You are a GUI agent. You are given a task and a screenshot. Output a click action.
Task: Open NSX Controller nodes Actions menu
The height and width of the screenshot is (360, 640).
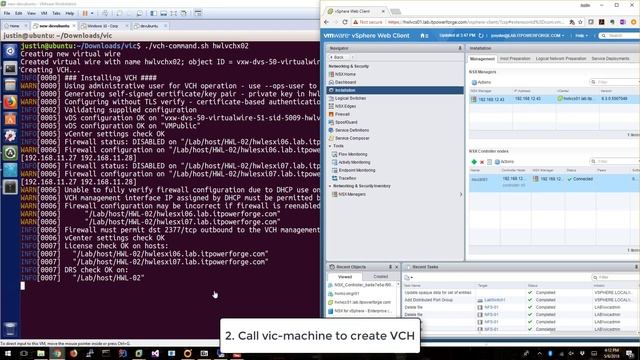pos(504,162)
